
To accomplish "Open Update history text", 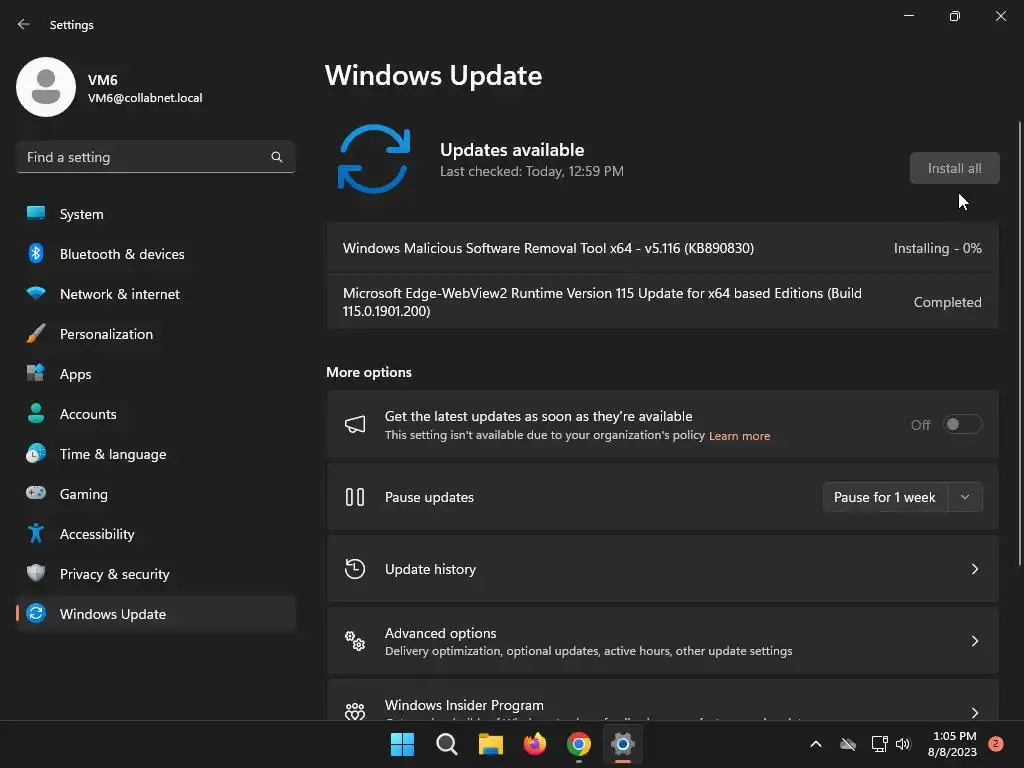I will [430, 569].
